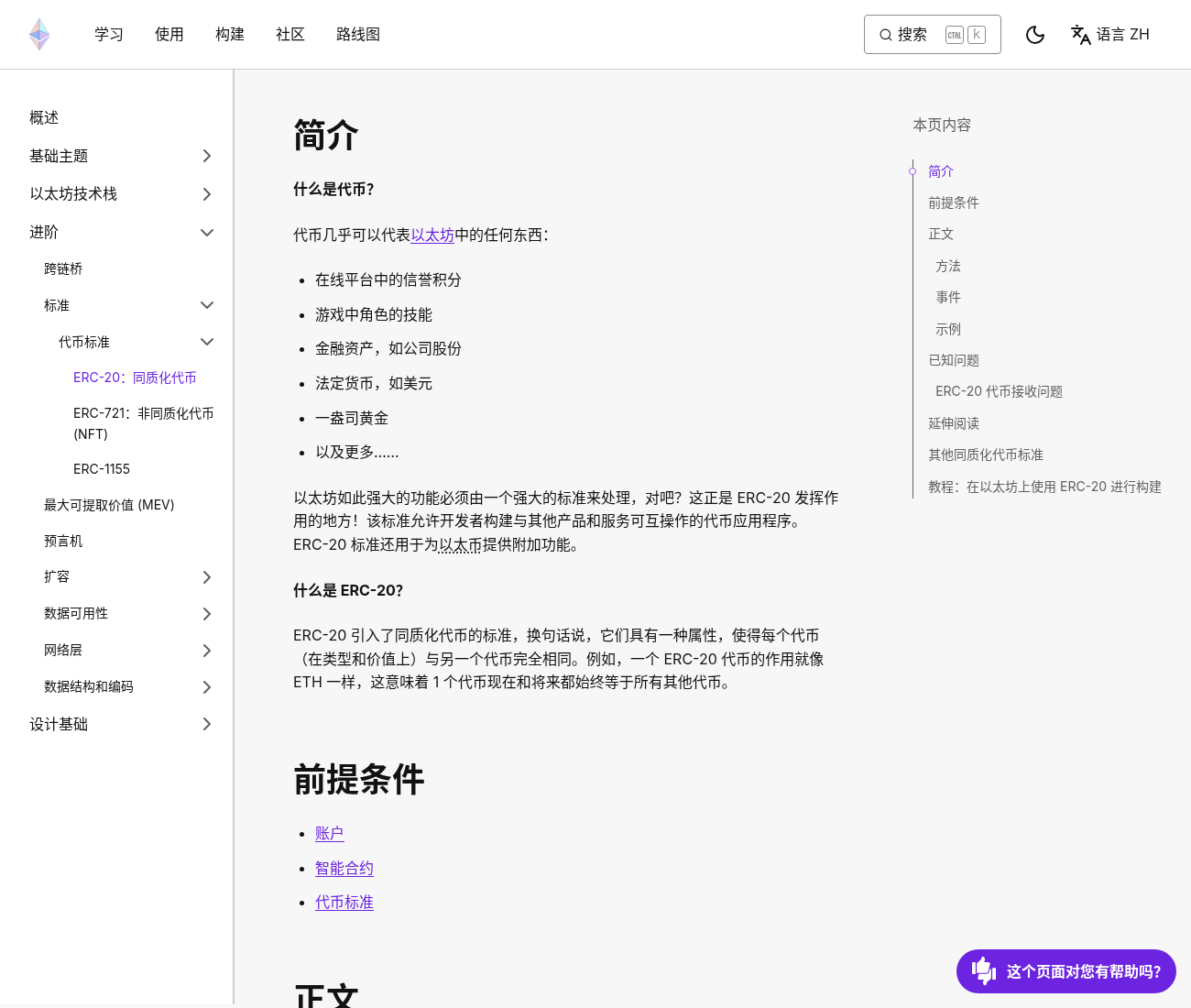Open 预言机 in the sidebar
1191x1008 pixels.
click(63, 542)
